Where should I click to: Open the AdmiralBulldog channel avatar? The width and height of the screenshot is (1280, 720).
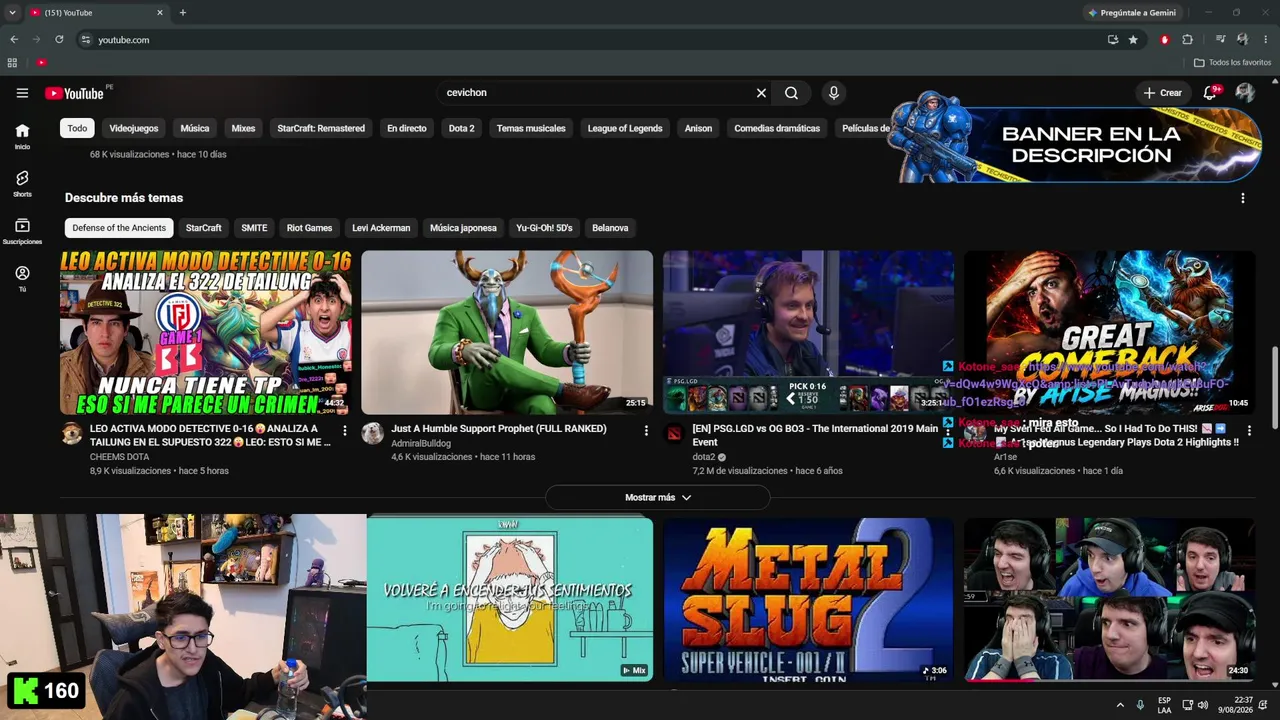pos(372,433)
